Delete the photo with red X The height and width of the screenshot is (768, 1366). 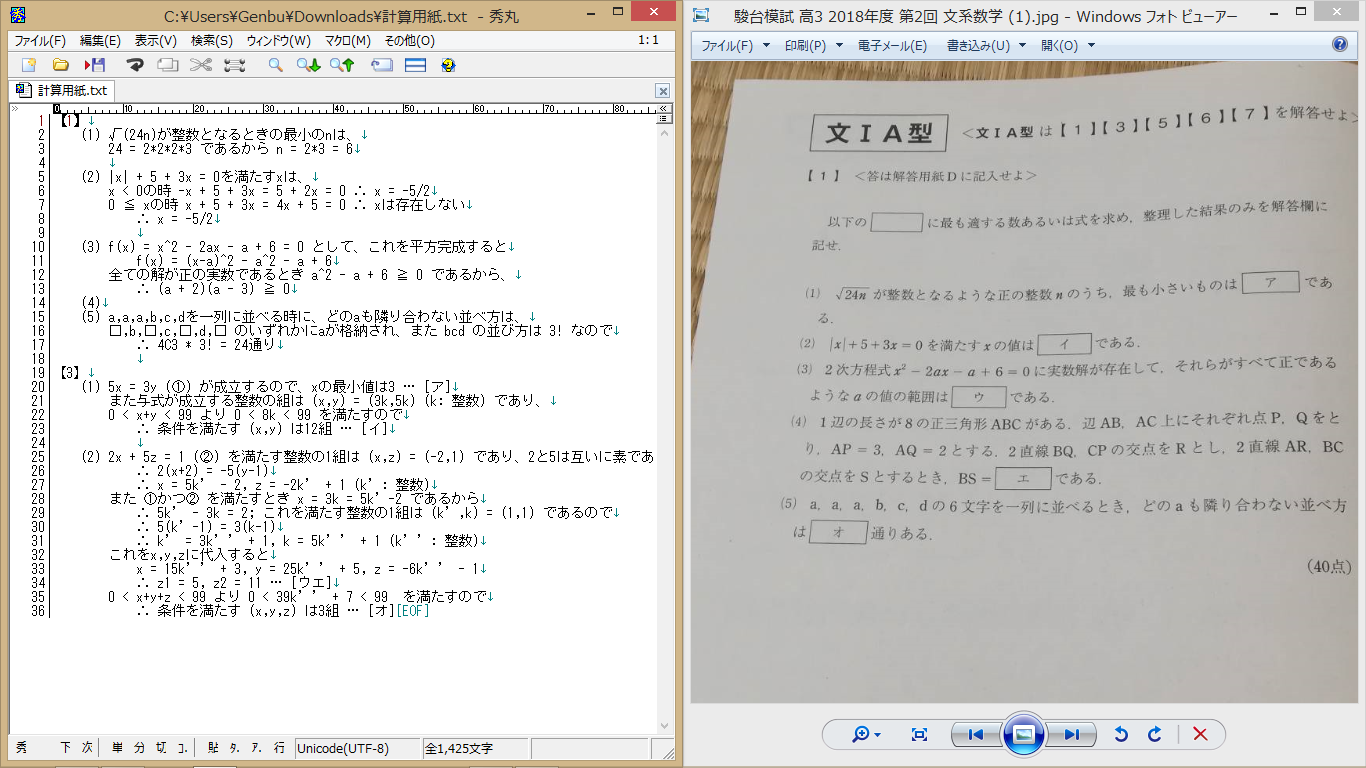pos(1200,735)
